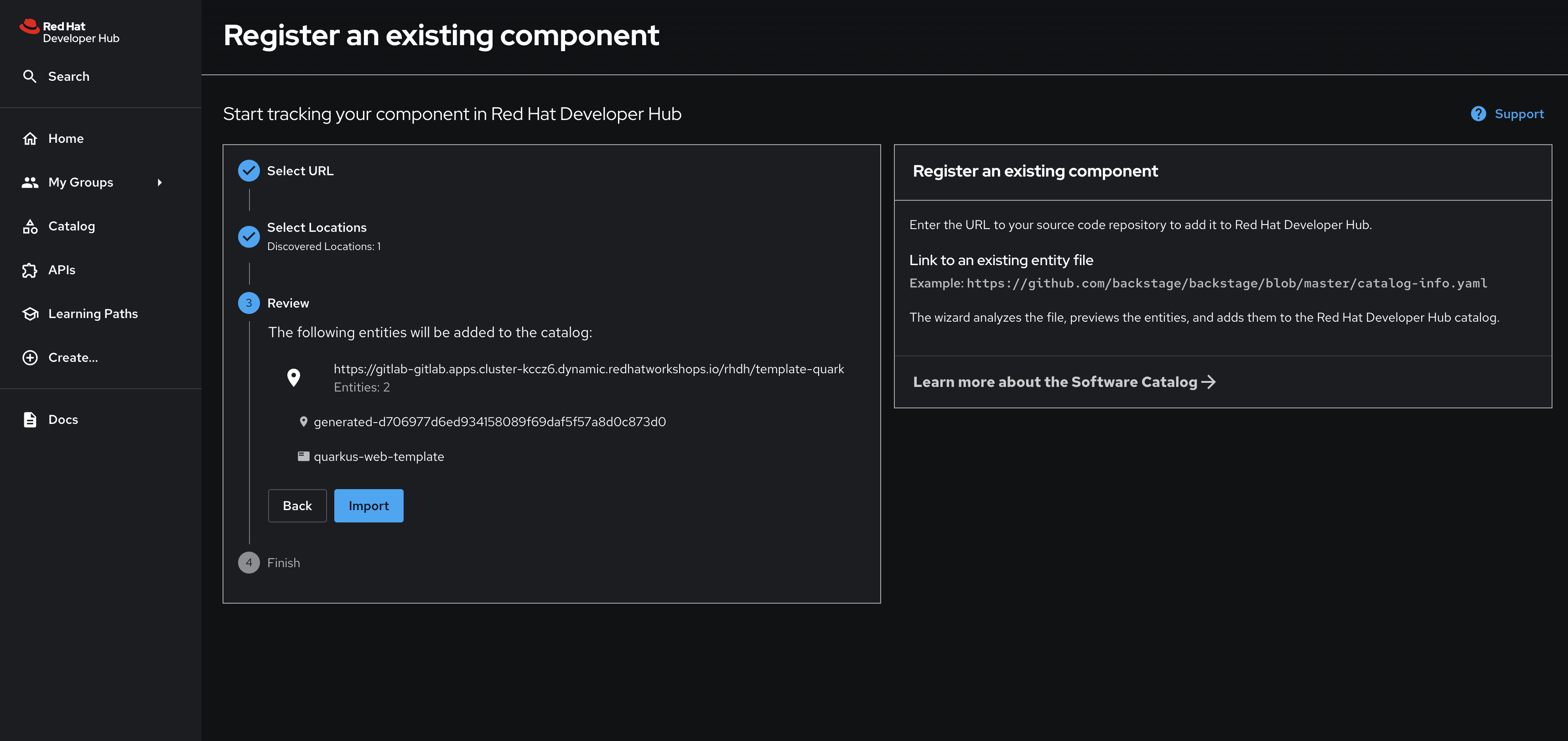The width and height of the screenshot is (1568, 741).
Task: Open the APIs page
Action: point(62,270)
